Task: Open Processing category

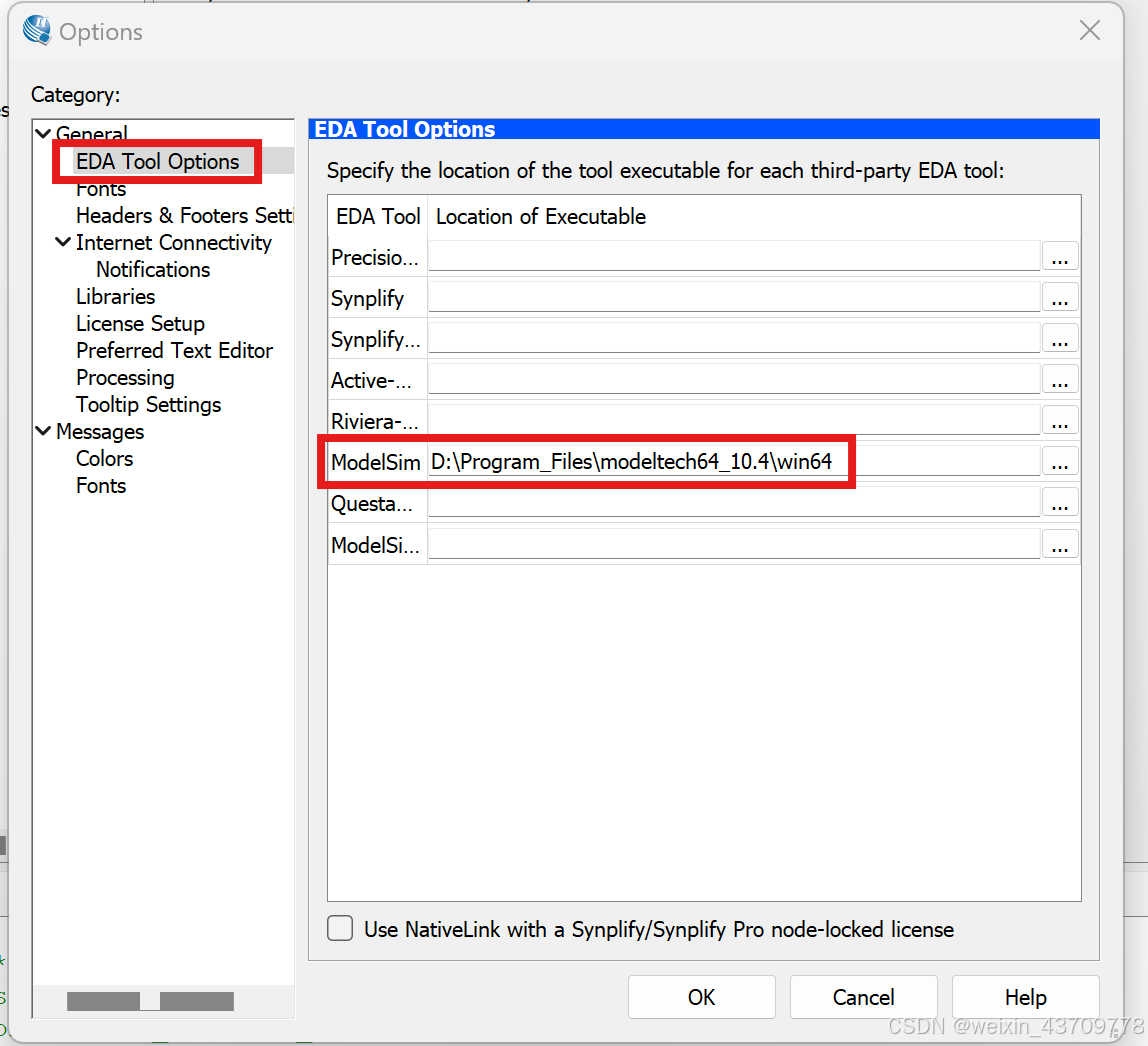Action: (x=125, y=378)
